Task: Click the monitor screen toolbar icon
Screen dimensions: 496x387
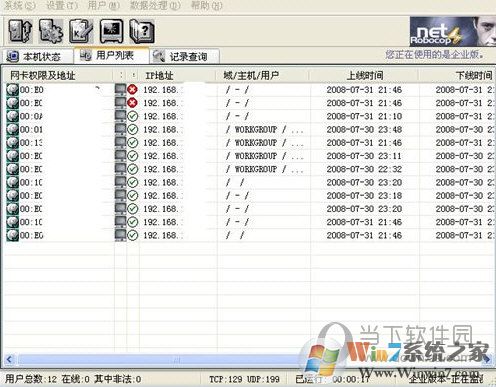Action: [112, 31]
